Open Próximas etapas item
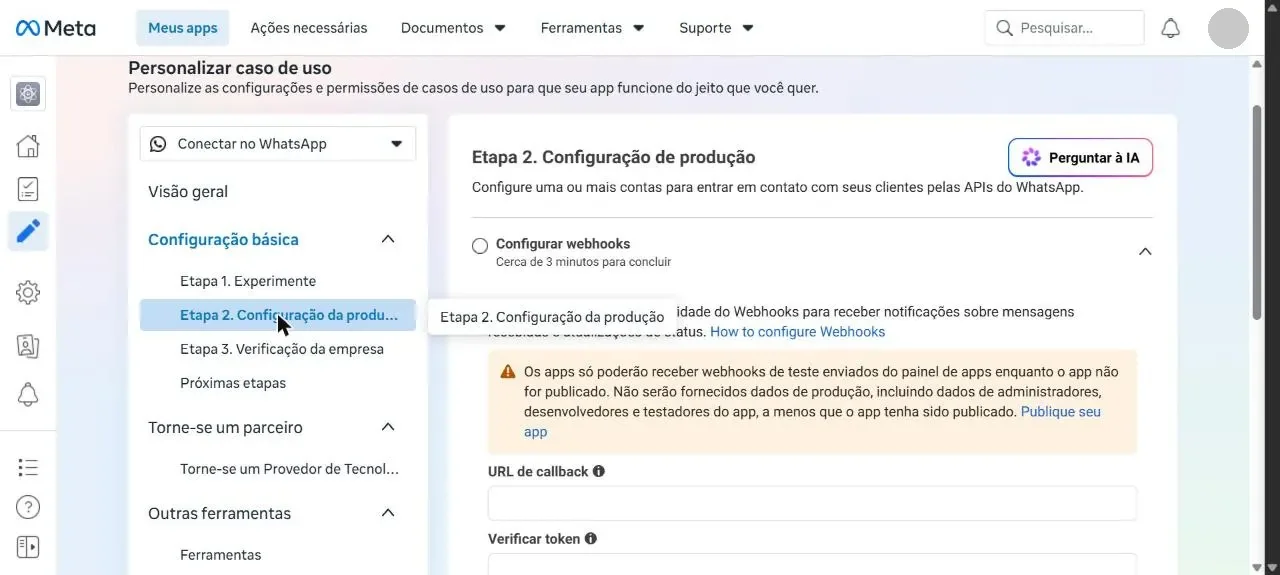This screenshot has height=575, width=1280. click(x=233, y=383)
